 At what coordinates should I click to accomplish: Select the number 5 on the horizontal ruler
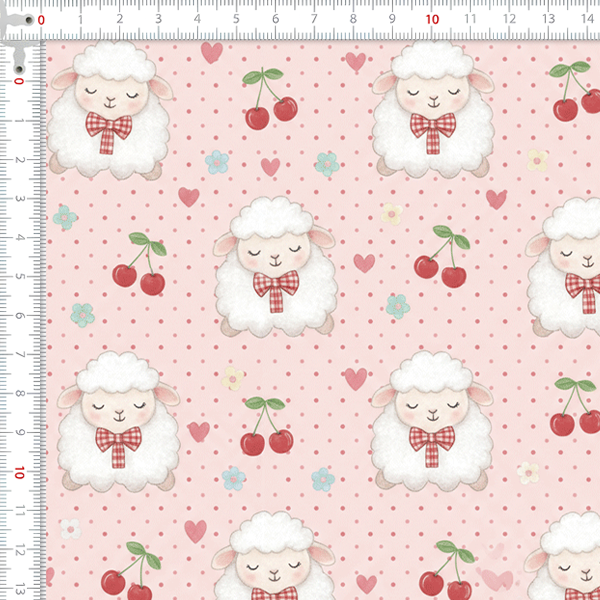point(236,19)
